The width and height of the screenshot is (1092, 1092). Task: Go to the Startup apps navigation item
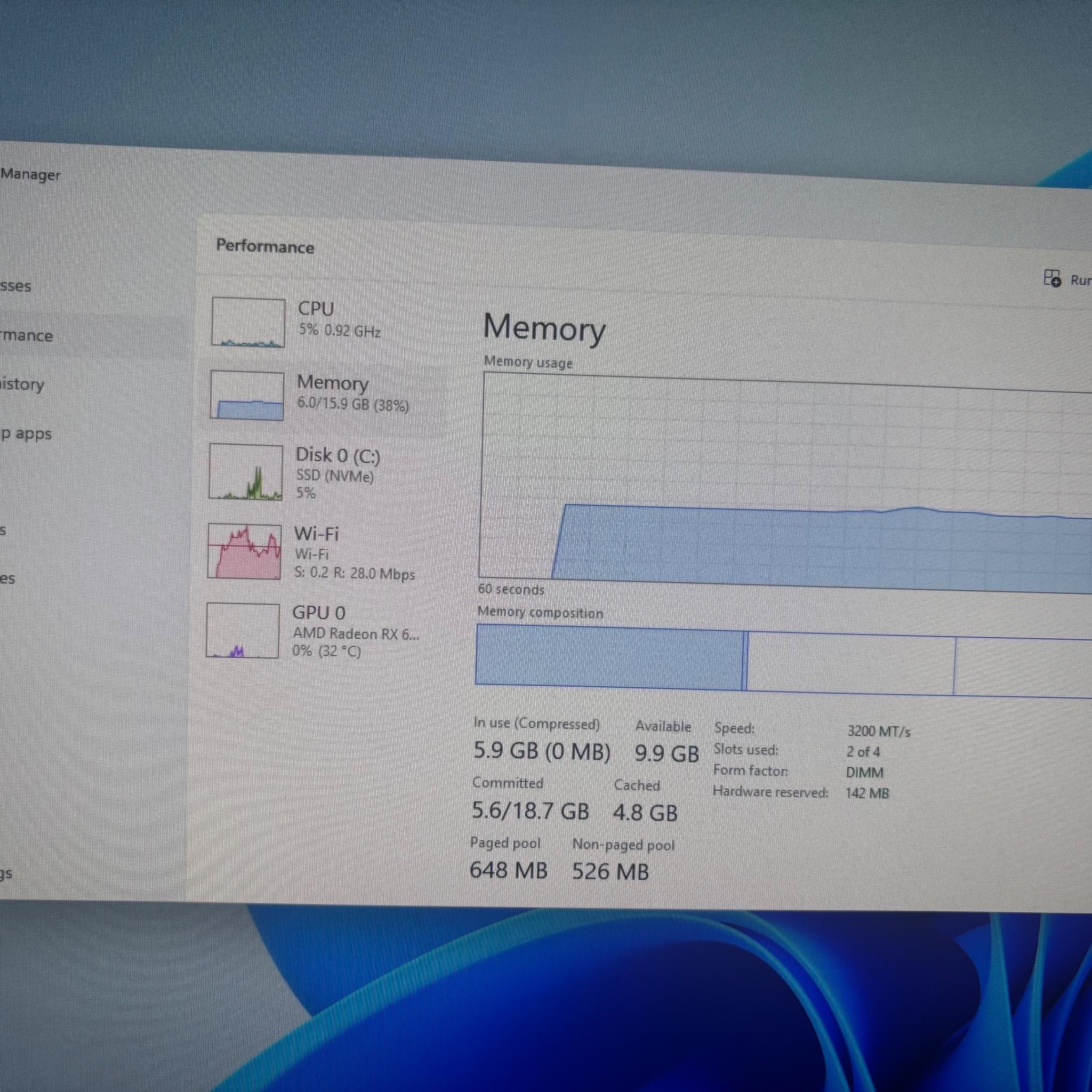[x=26, y=434]
